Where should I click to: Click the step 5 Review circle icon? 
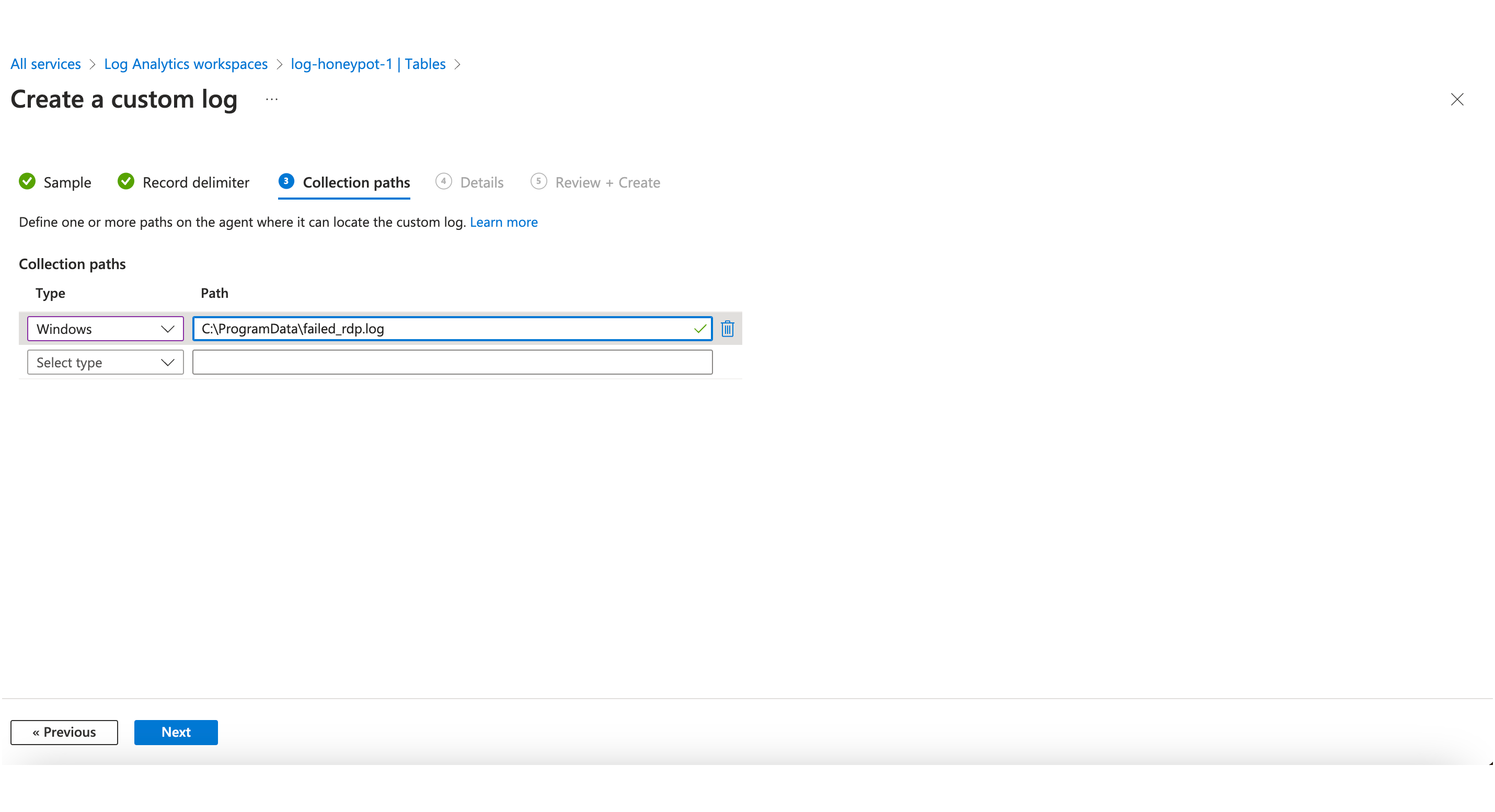[x=538, y=181]
